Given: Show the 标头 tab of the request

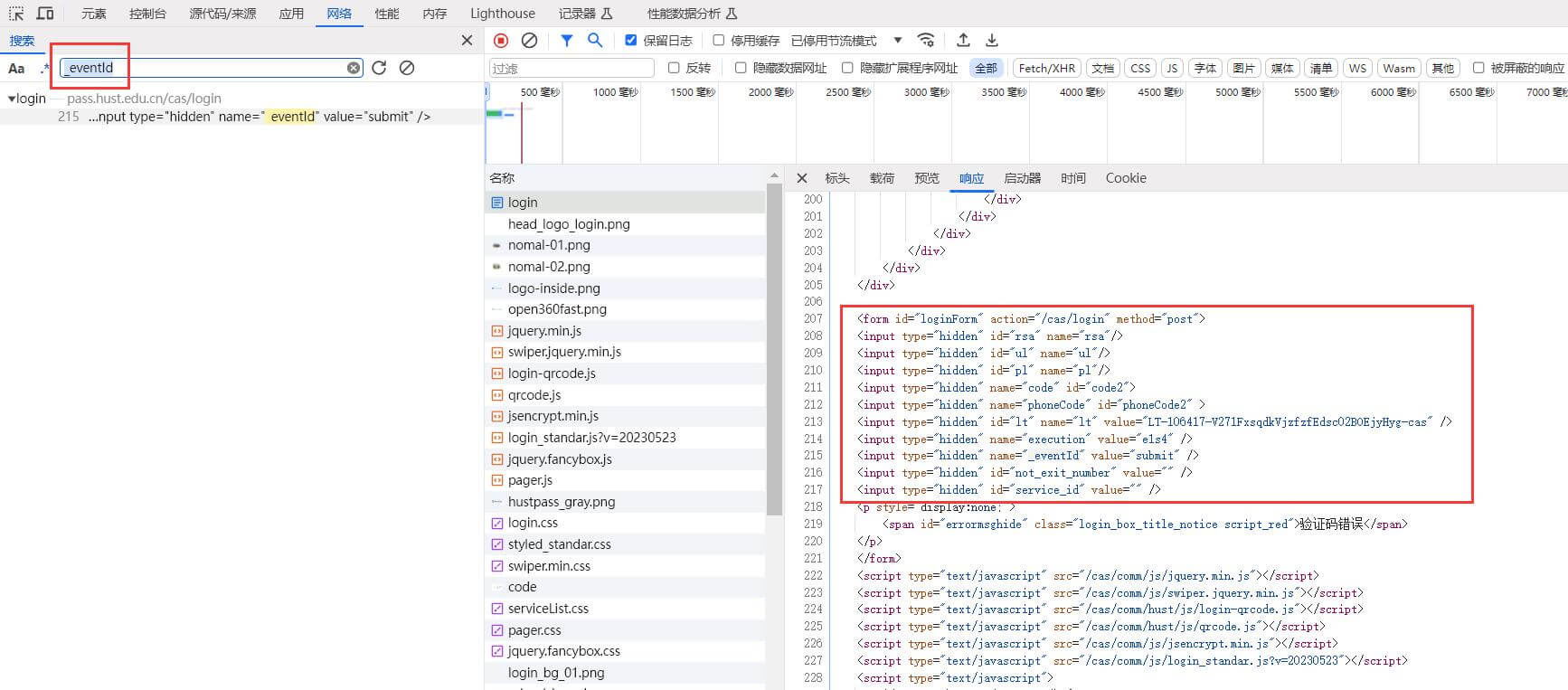Looking at the screenshot, I should click(837, 178).
